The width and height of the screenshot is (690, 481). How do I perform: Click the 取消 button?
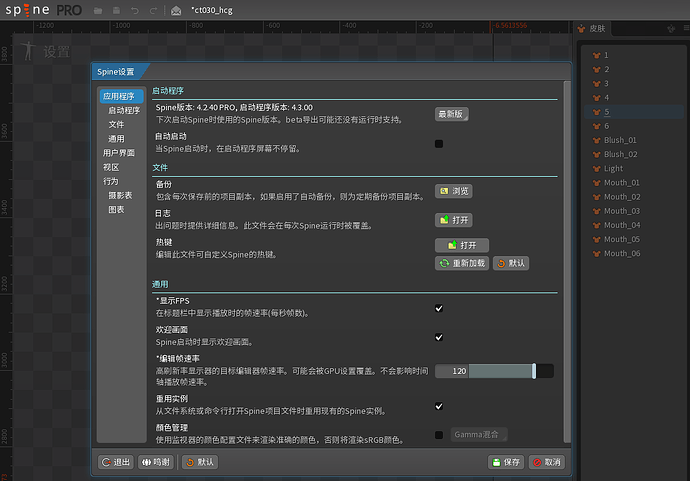pos(547,462)
